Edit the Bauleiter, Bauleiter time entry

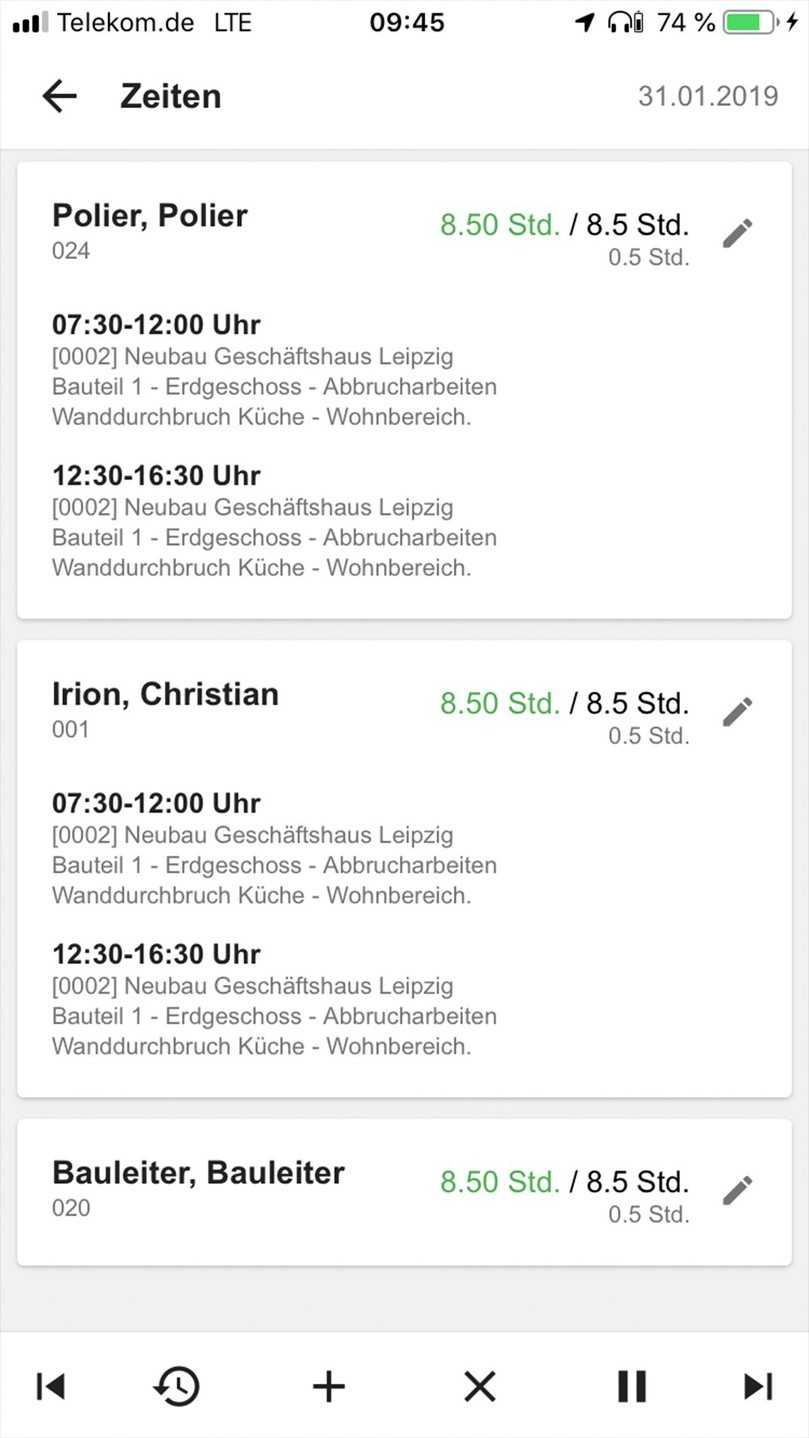(x=737, y=1190)
